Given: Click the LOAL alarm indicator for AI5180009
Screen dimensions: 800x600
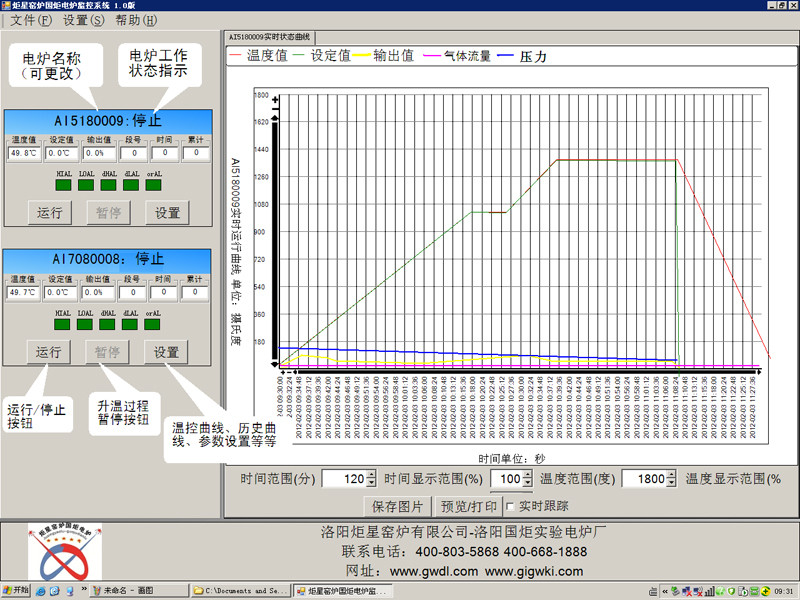Looking at the screenshot, I should (86, 183).
